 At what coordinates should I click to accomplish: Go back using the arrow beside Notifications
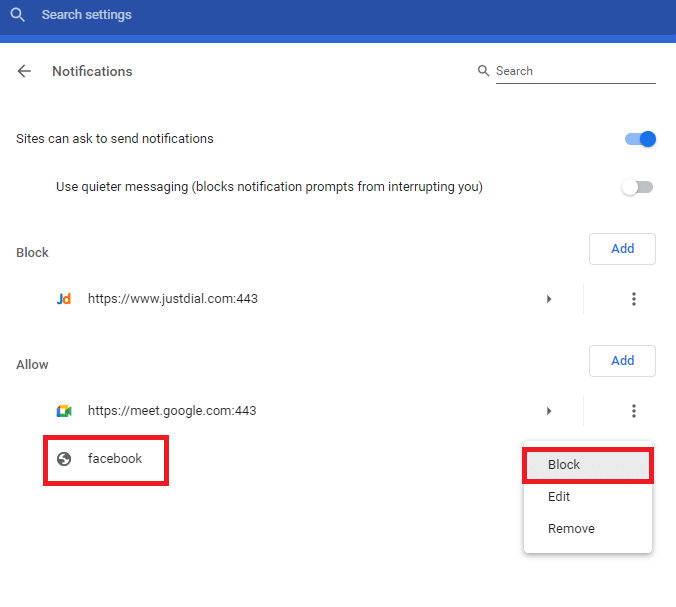pos(25,71)
